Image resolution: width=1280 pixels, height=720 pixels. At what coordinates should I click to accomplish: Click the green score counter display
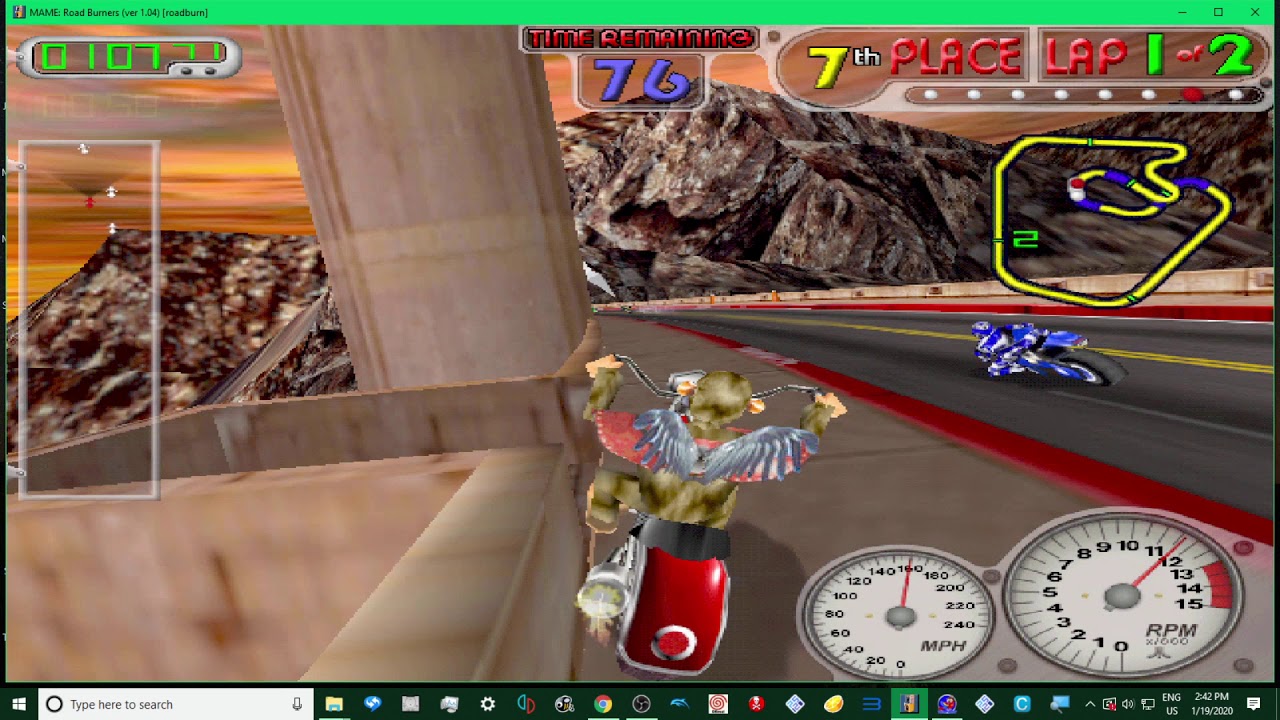tap(129, 57)
